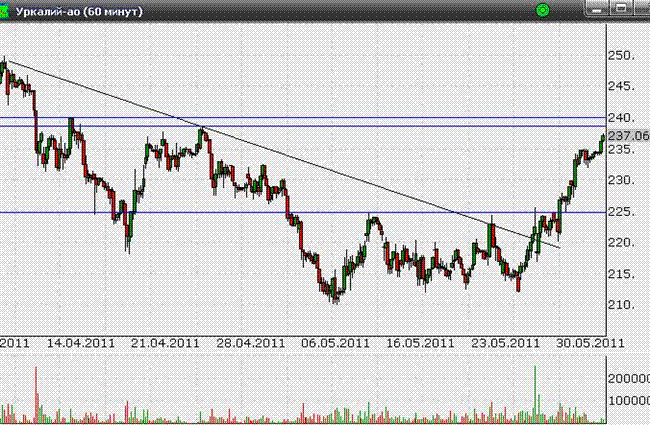Minimize the Уркалий-ао chart window

[597, 9]
